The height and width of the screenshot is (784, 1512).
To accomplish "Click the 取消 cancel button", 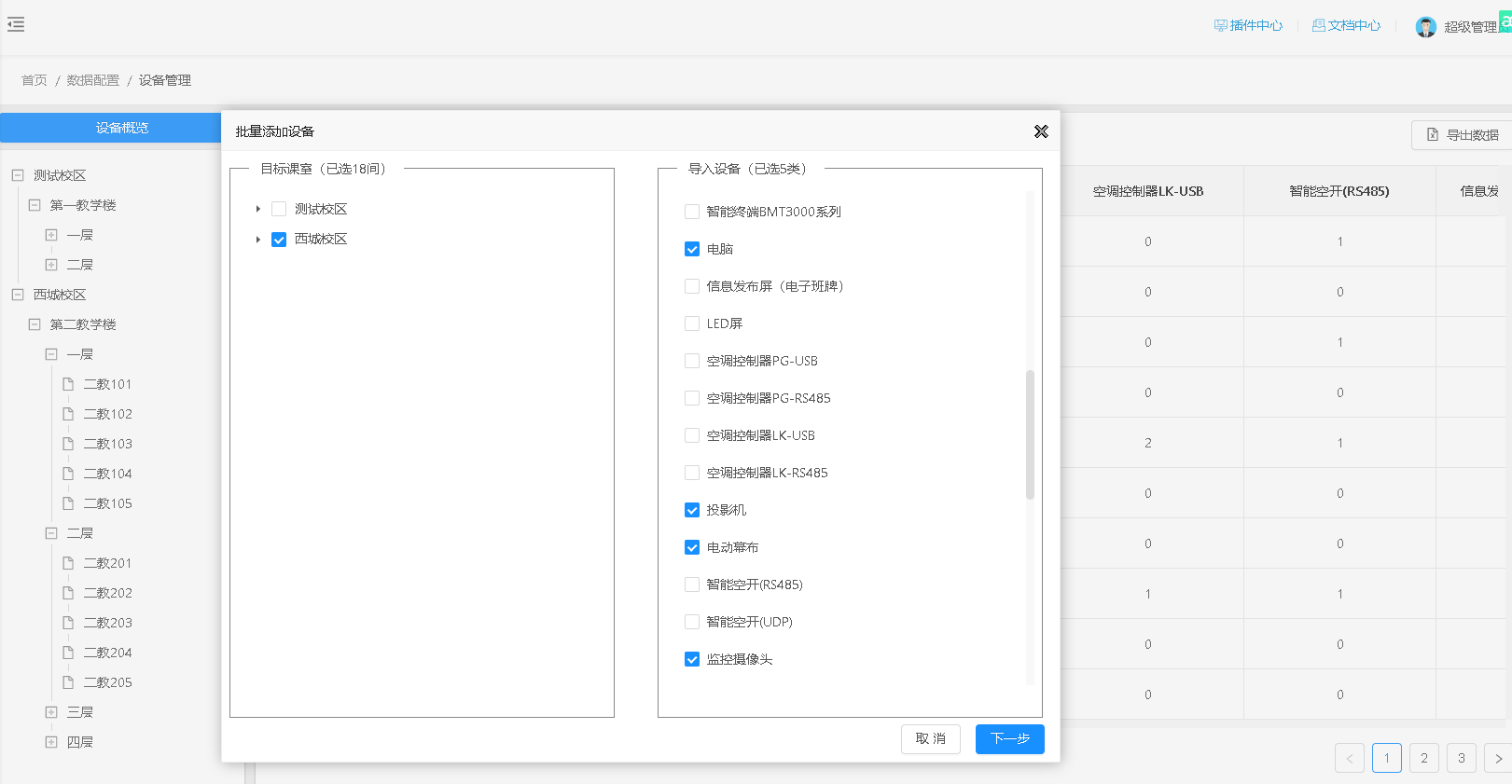I will pos(931,739).
